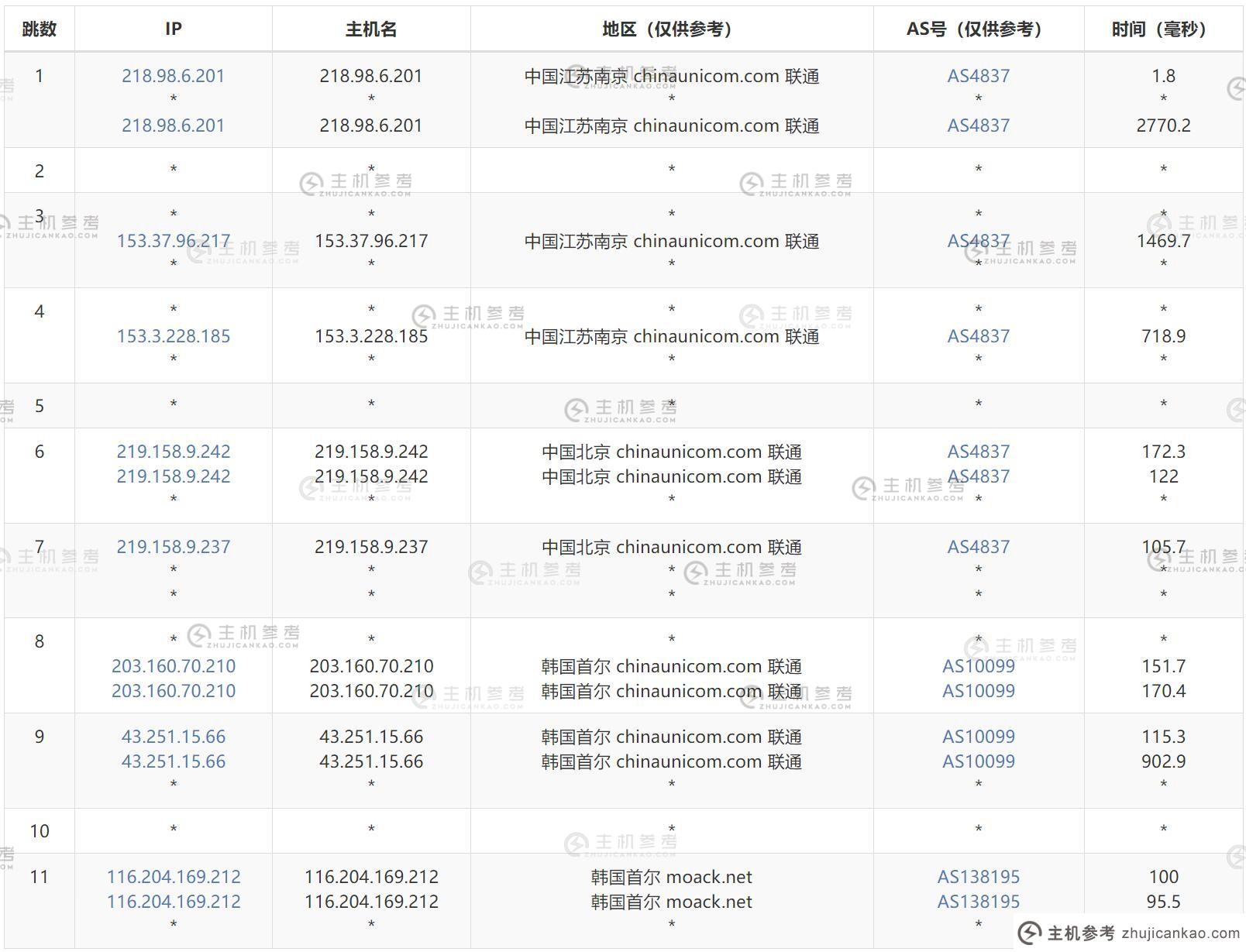
Task: Click the AS4837 link in hop 4 row
Action: tap(979, 336)
